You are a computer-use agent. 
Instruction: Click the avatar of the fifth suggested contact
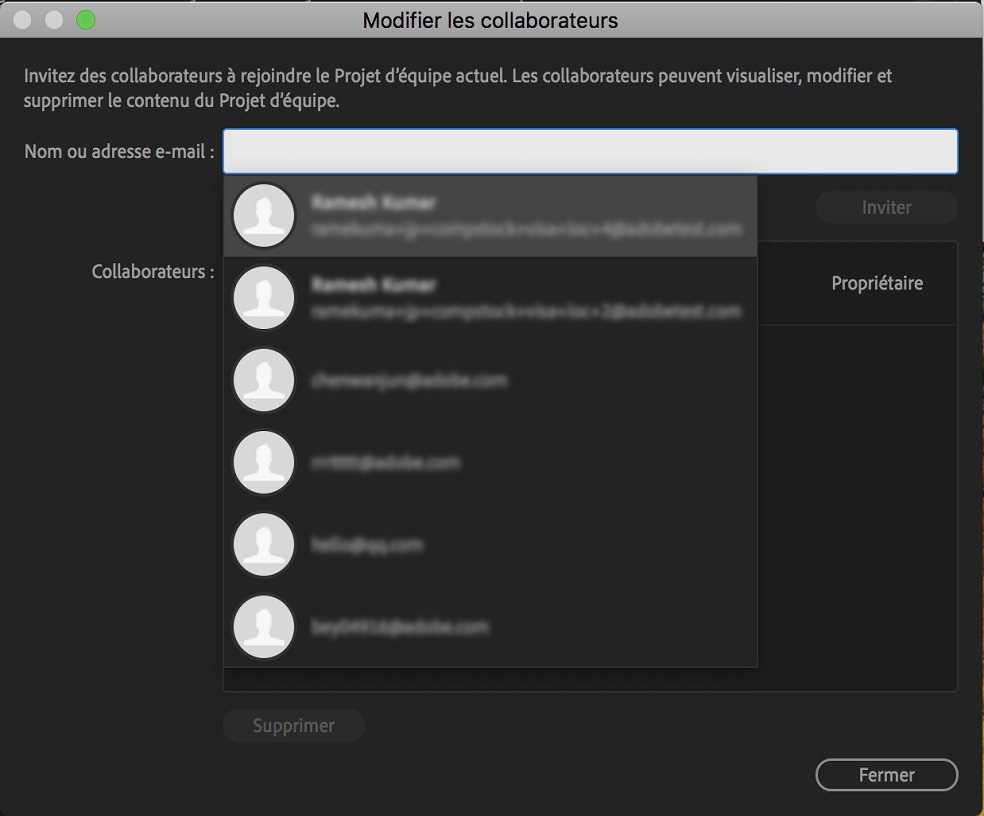click(x=264, y=545)
